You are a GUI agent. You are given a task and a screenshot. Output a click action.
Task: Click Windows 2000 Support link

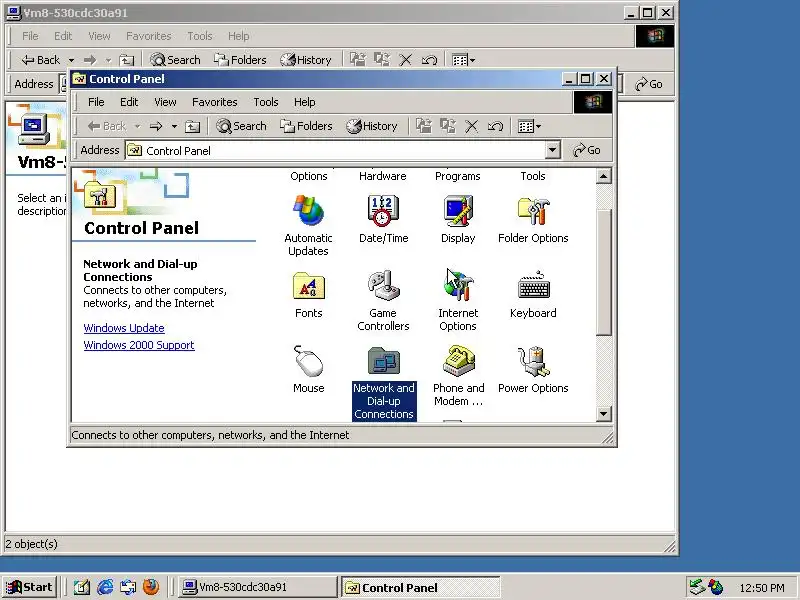(x=139, y=345)
